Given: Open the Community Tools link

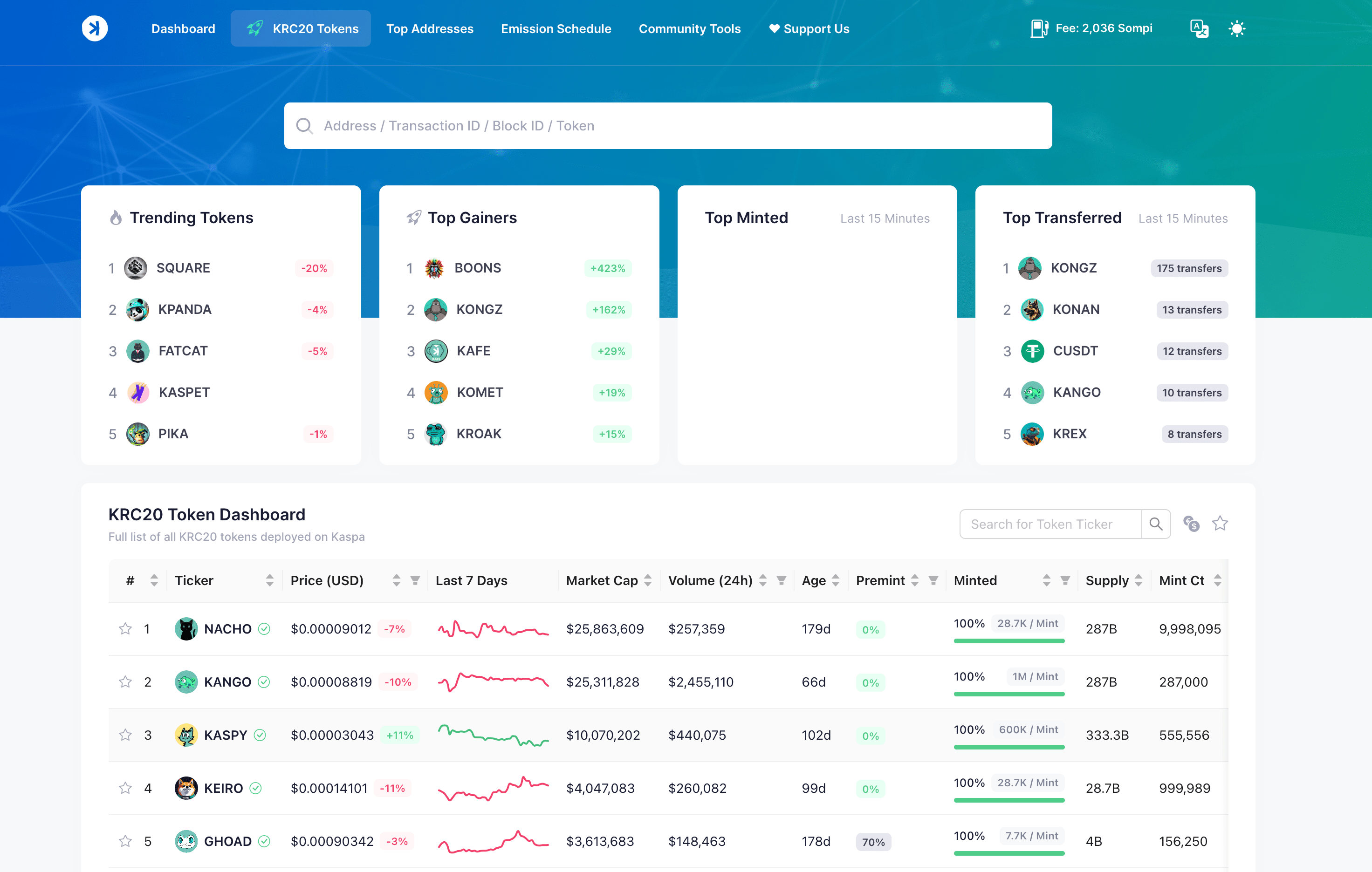Looking at the screenshot, I should pos(689,28).
